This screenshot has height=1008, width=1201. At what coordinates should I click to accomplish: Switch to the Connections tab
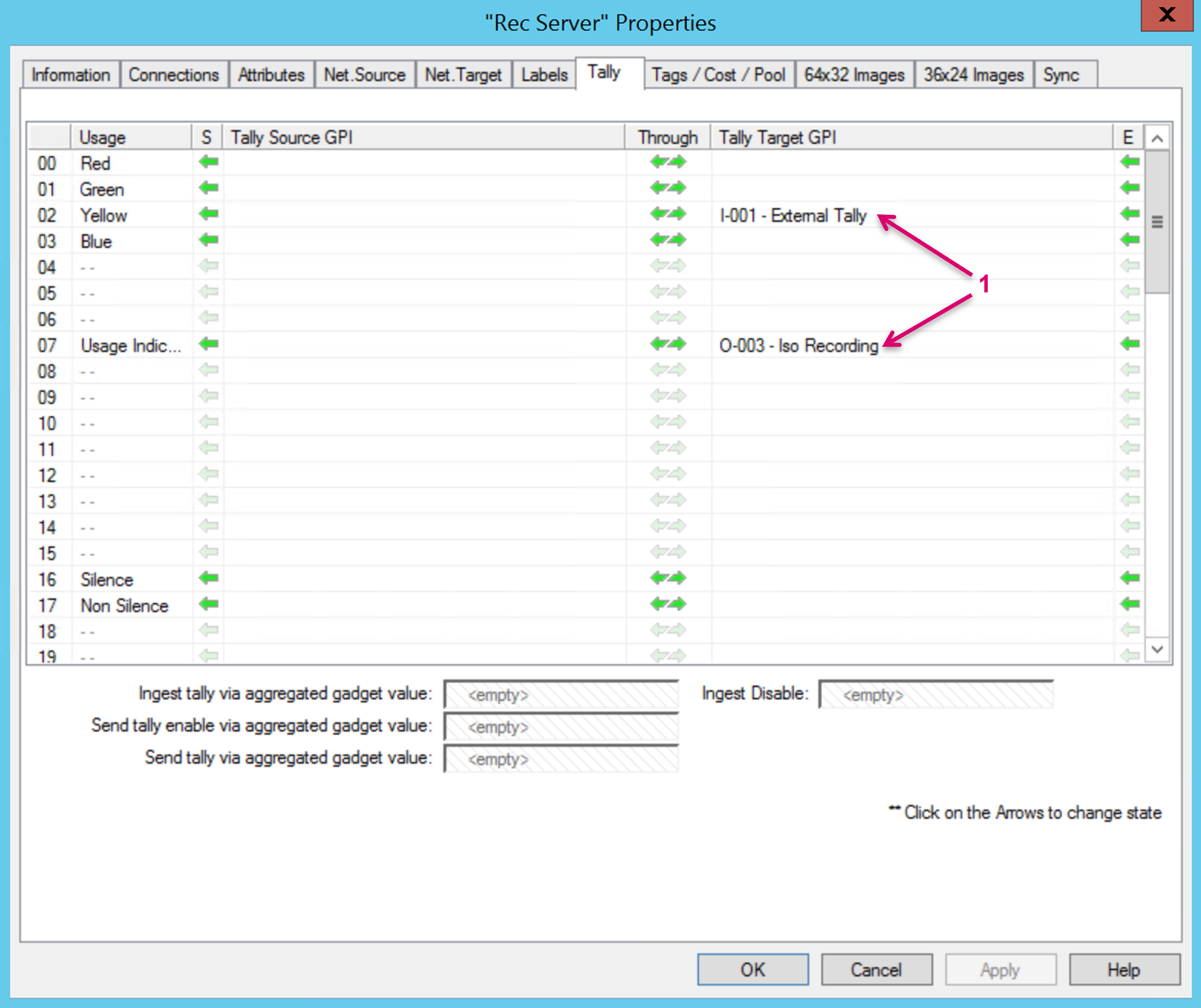point(173,75)
